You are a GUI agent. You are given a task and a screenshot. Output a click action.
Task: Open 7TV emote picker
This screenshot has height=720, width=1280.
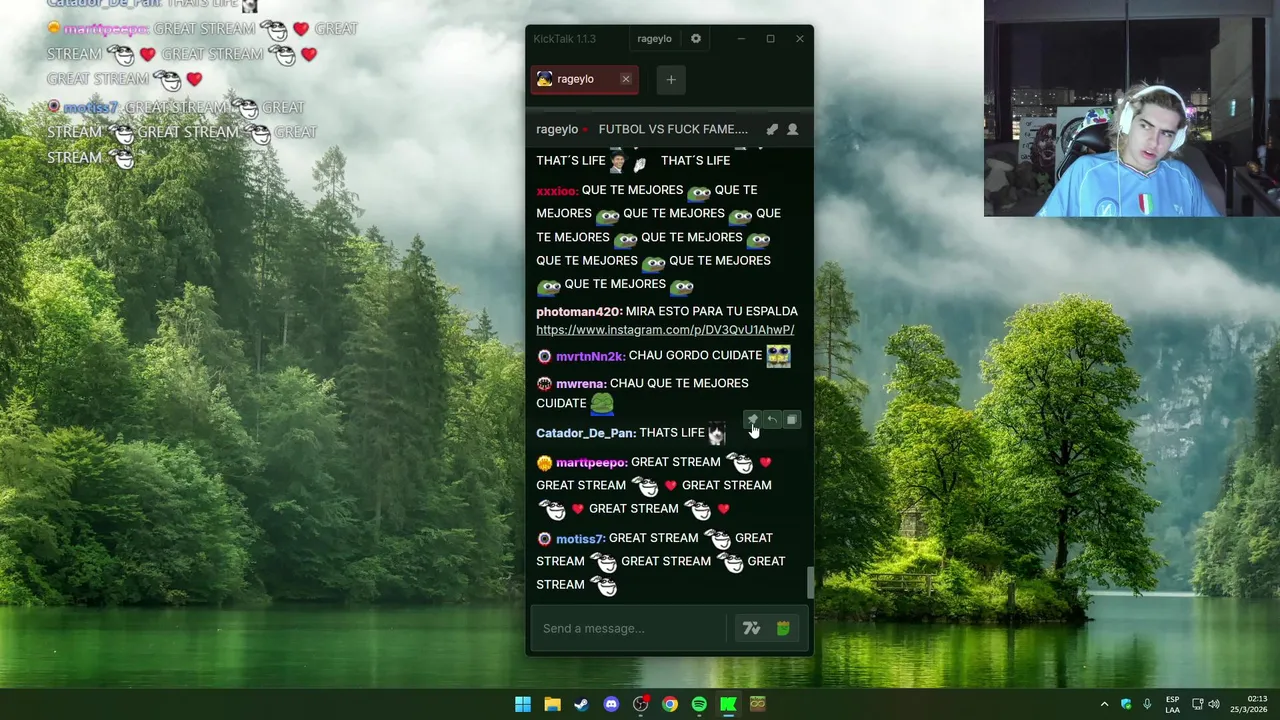click(x=751, y=628)
